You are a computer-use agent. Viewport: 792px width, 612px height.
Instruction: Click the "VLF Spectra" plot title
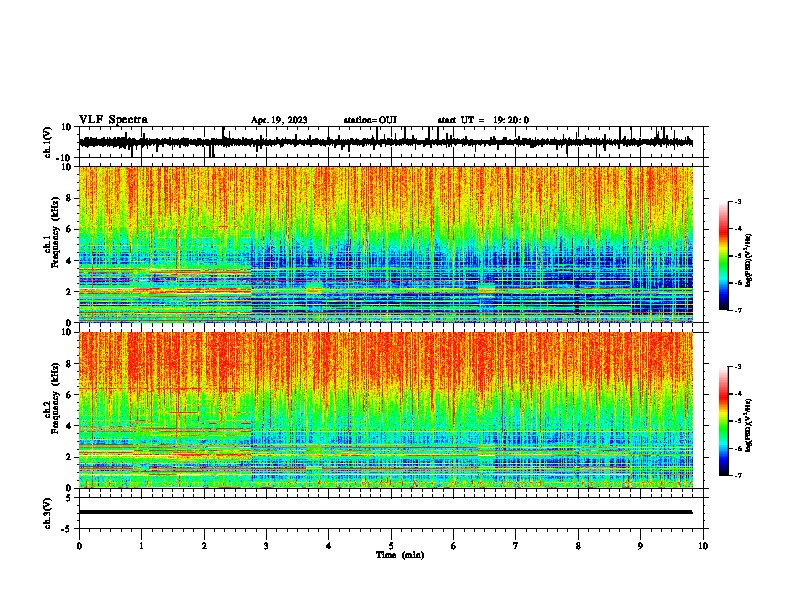pyautogui.click(x=113, y=120)
